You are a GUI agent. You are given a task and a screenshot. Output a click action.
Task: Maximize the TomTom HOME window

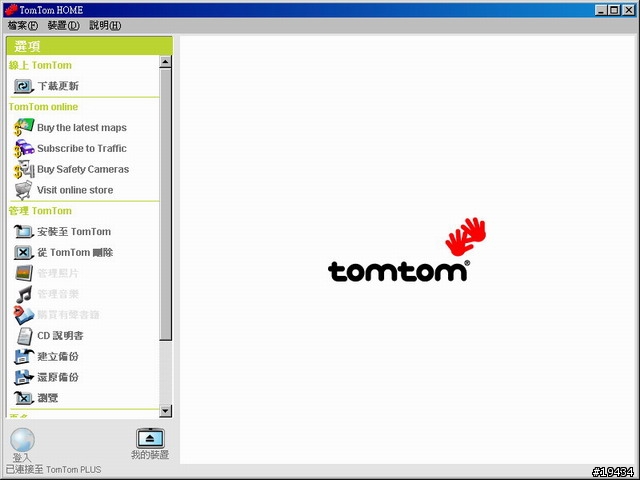coord(614,10)
